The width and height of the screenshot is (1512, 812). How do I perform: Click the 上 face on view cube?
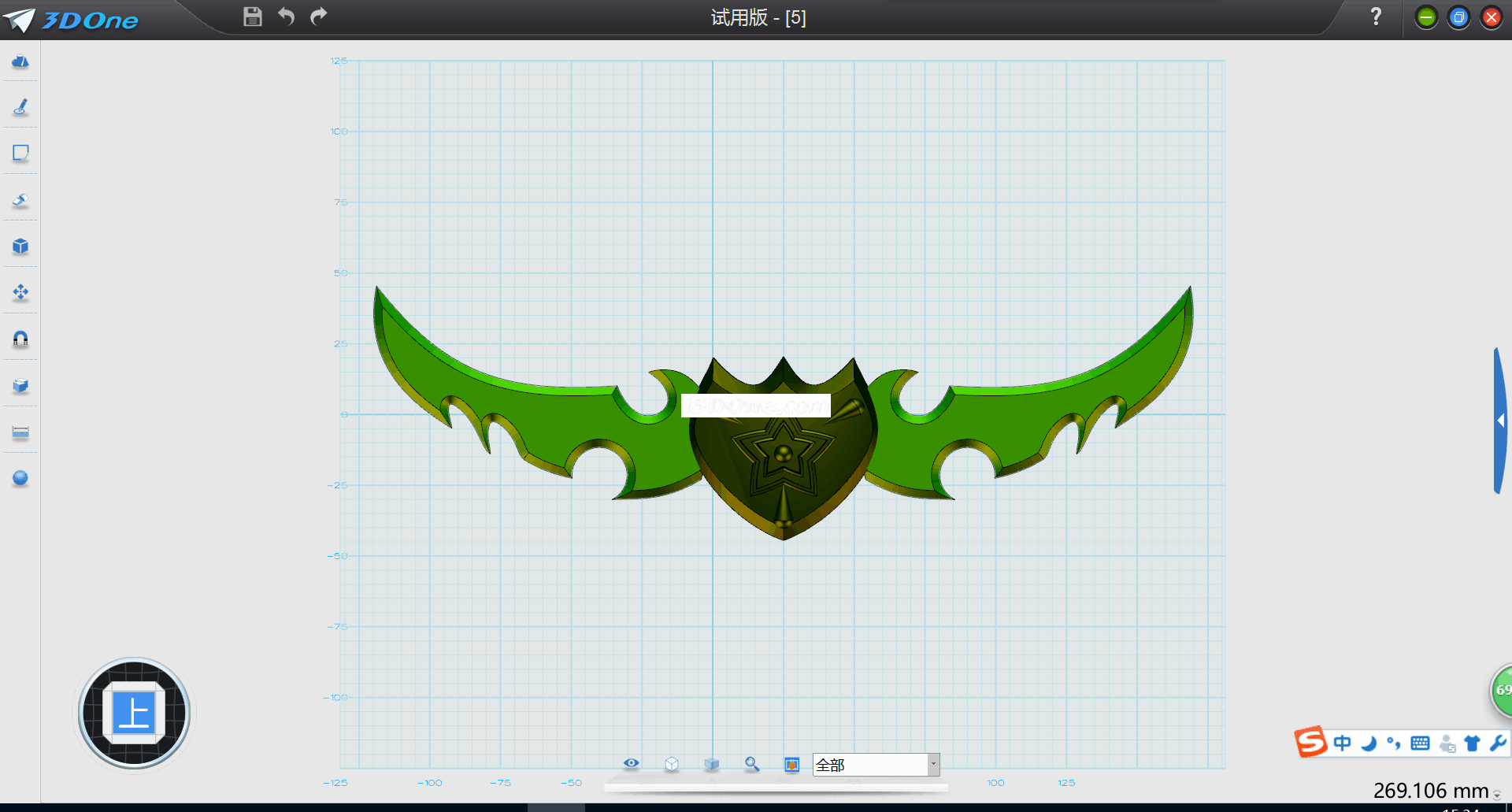coord(134,714)
